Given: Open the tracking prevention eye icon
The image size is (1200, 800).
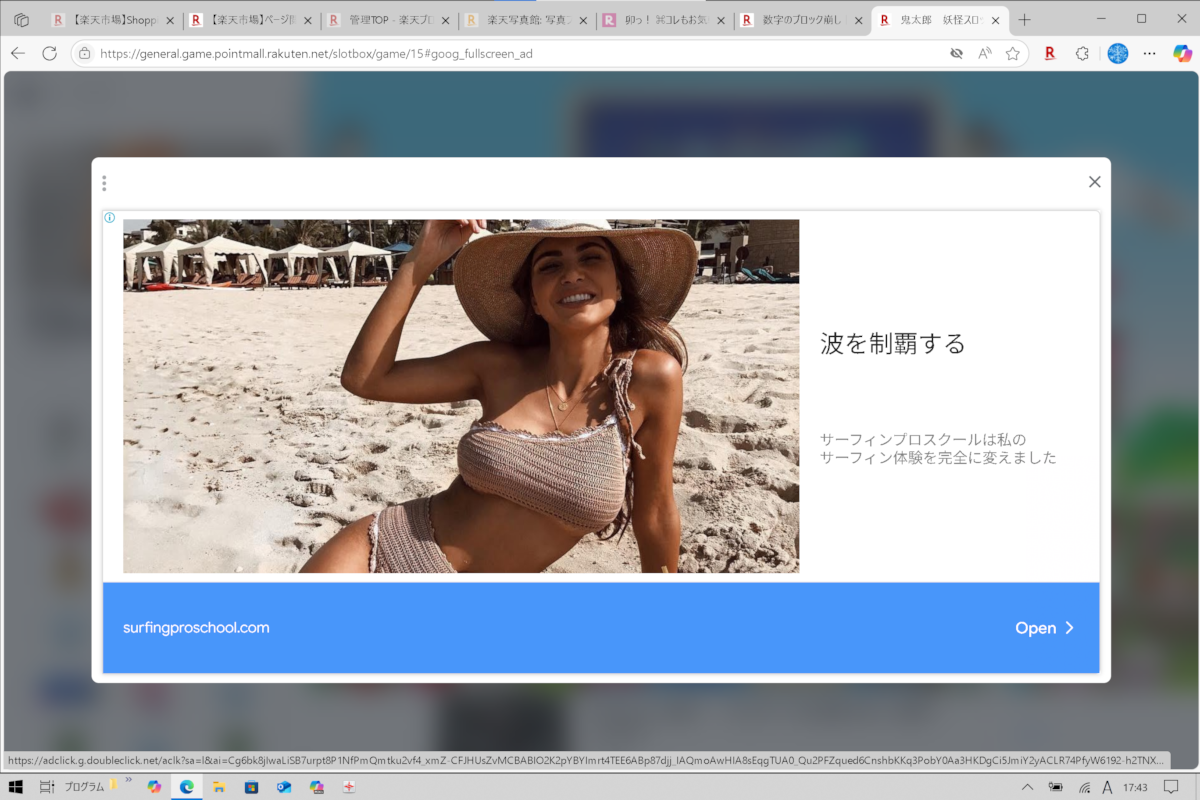Looking at the screenshot, I should 956,54.
